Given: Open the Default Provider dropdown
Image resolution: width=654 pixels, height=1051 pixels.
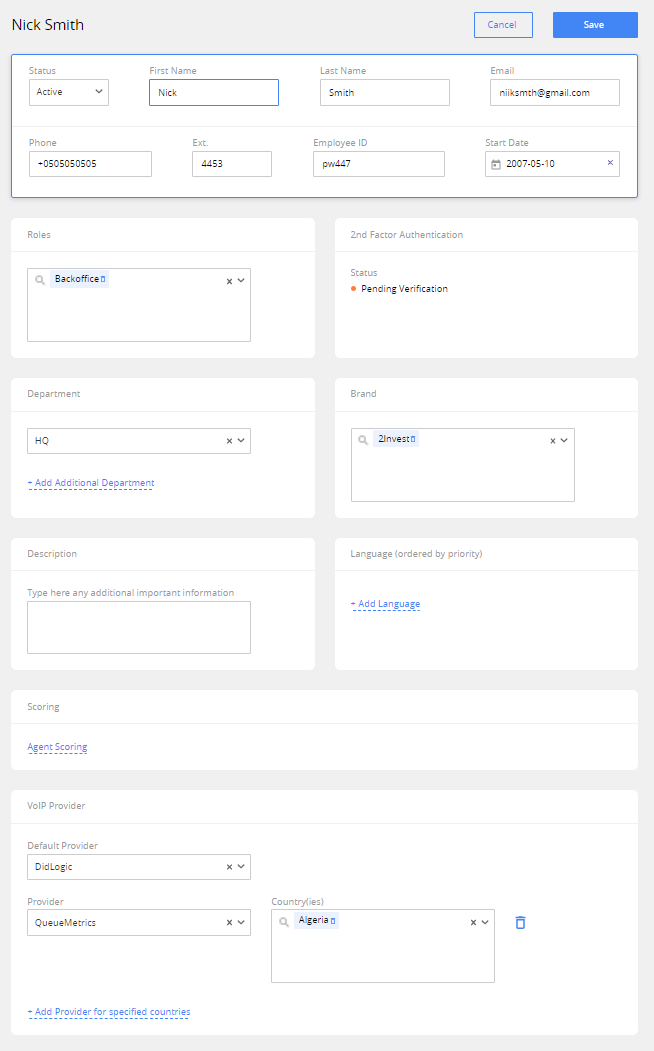Looking at the screenshot, I should tap(240, 866).
